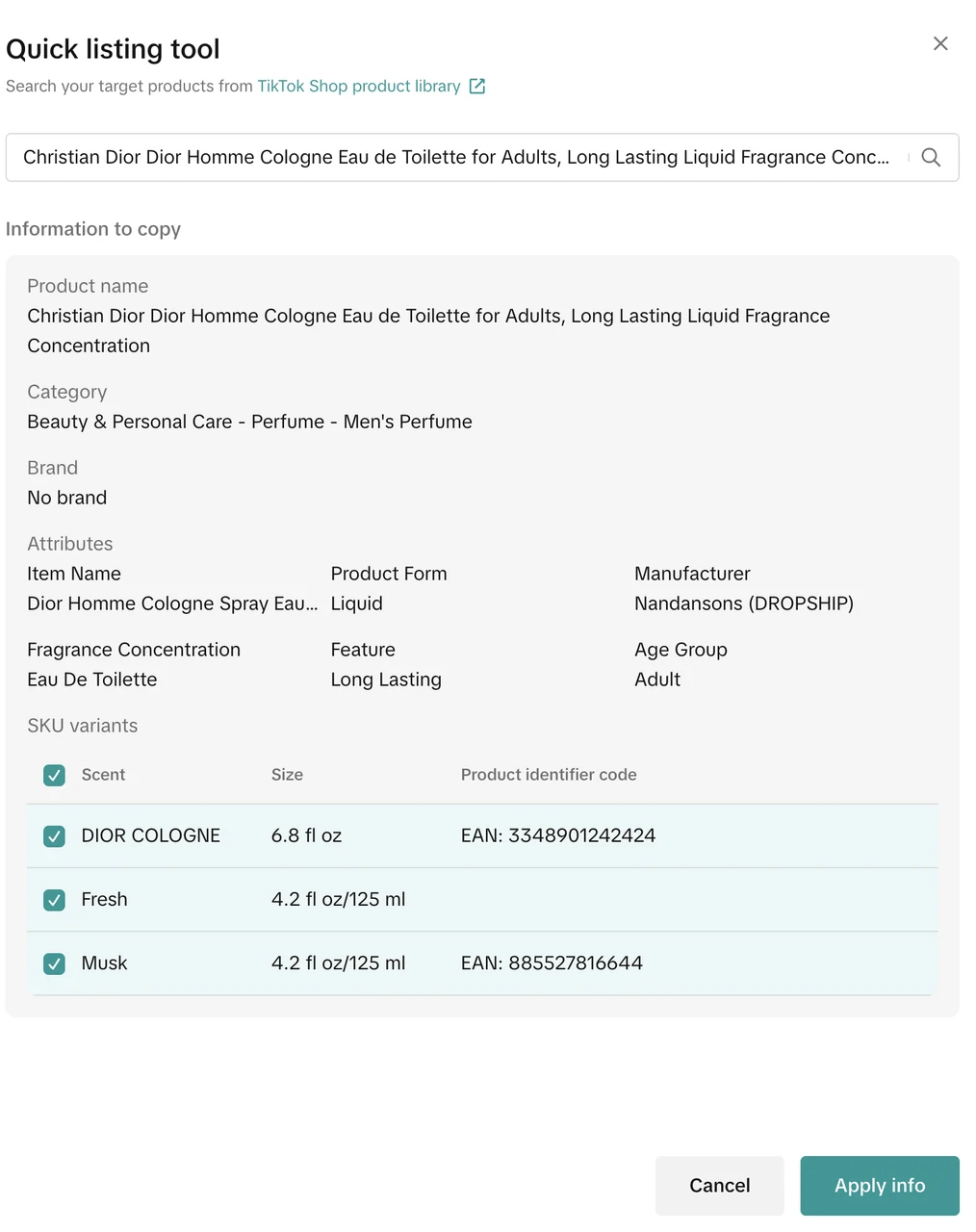
Task: Uncheck the Musk variant checkbox
Action: coord(55,963)
